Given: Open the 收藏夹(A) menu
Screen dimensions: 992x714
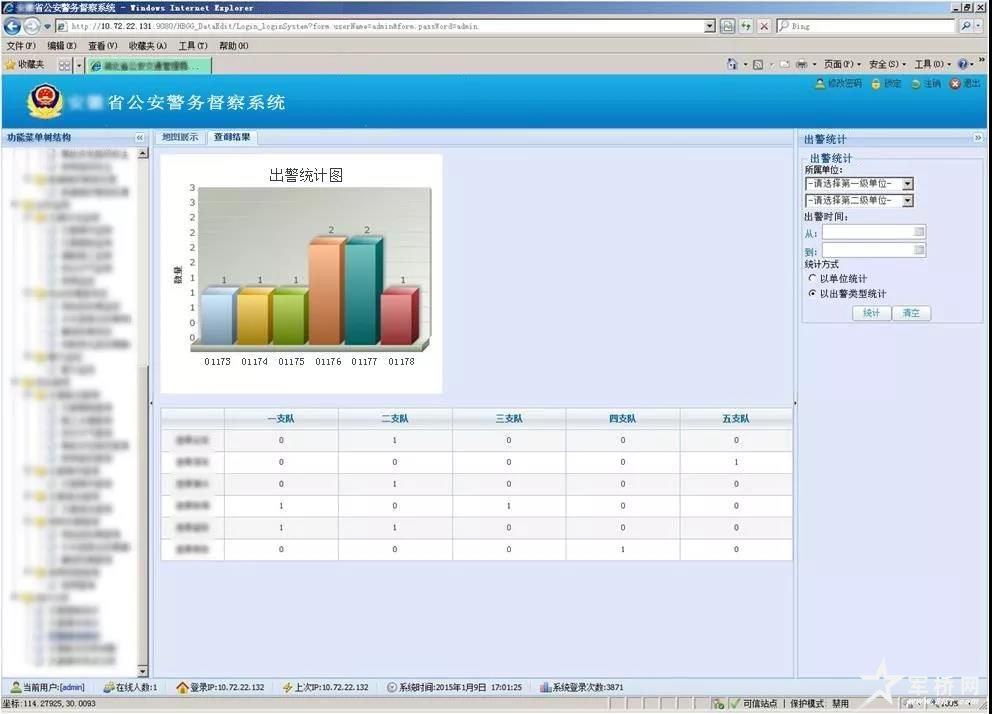Looking at the screenshot, I should 147,46.
